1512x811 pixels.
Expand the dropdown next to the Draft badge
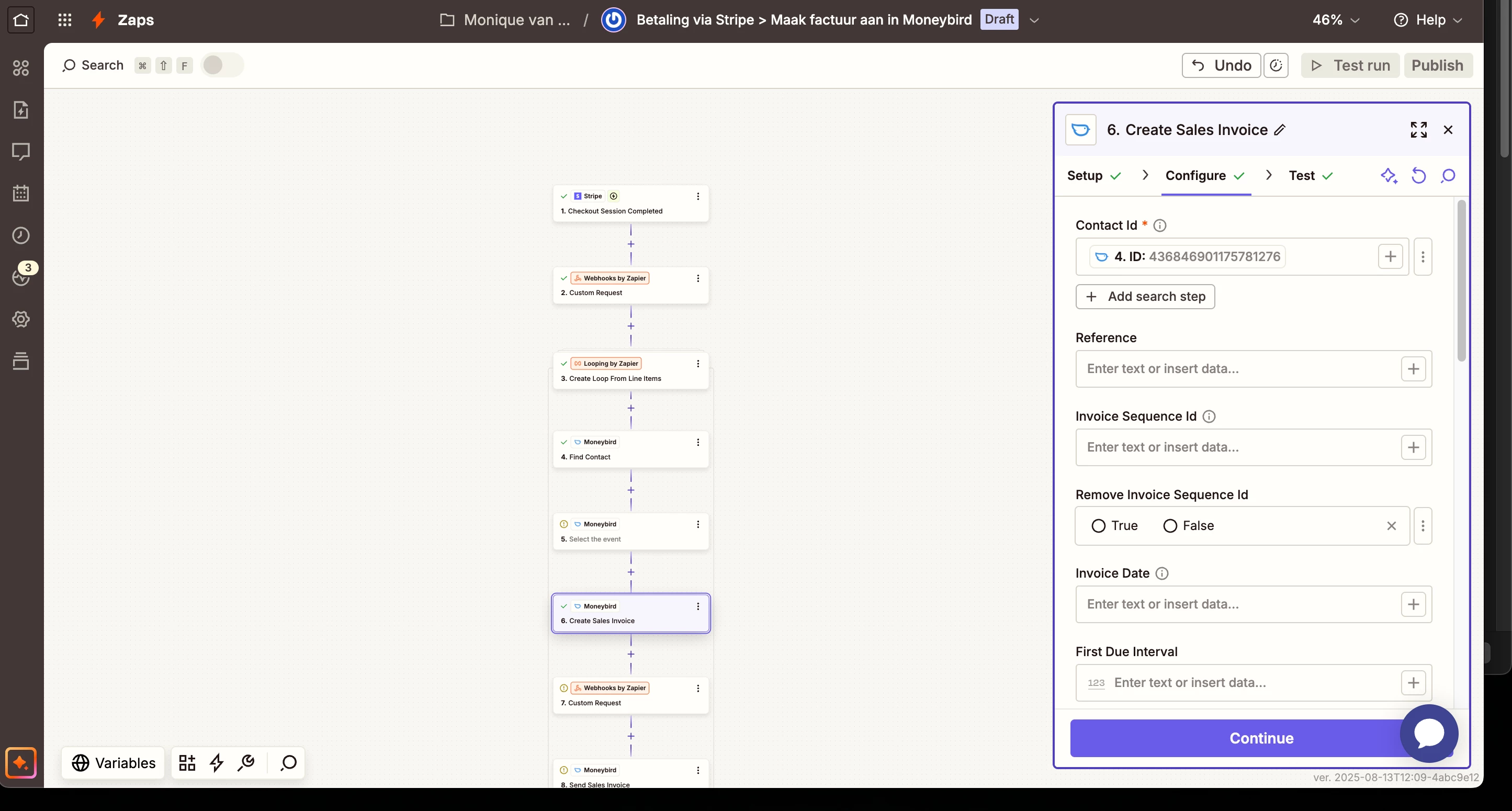(1034, 20)
